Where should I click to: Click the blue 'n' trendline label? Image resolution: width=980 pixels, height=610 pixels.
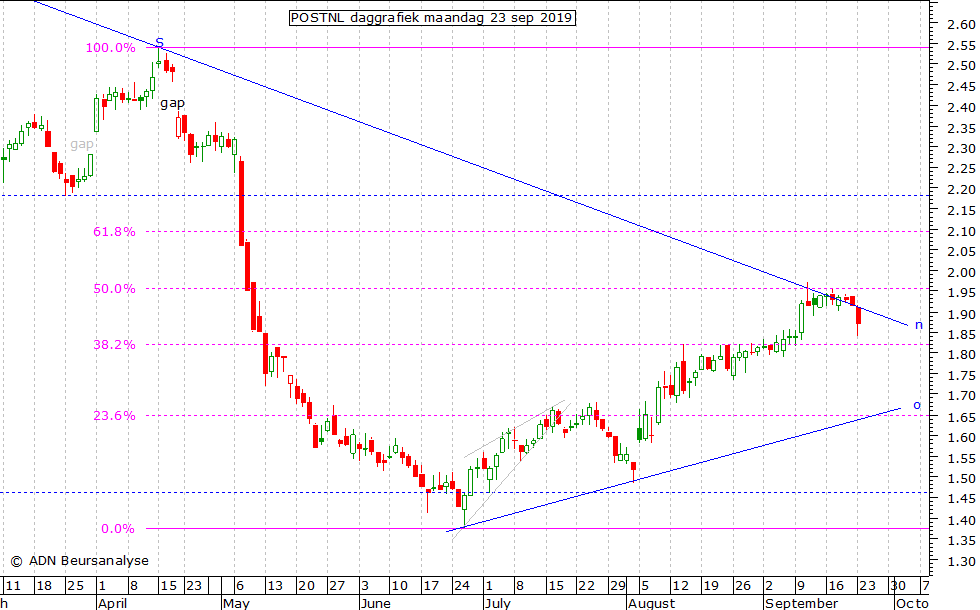click(x=919, y=325)
